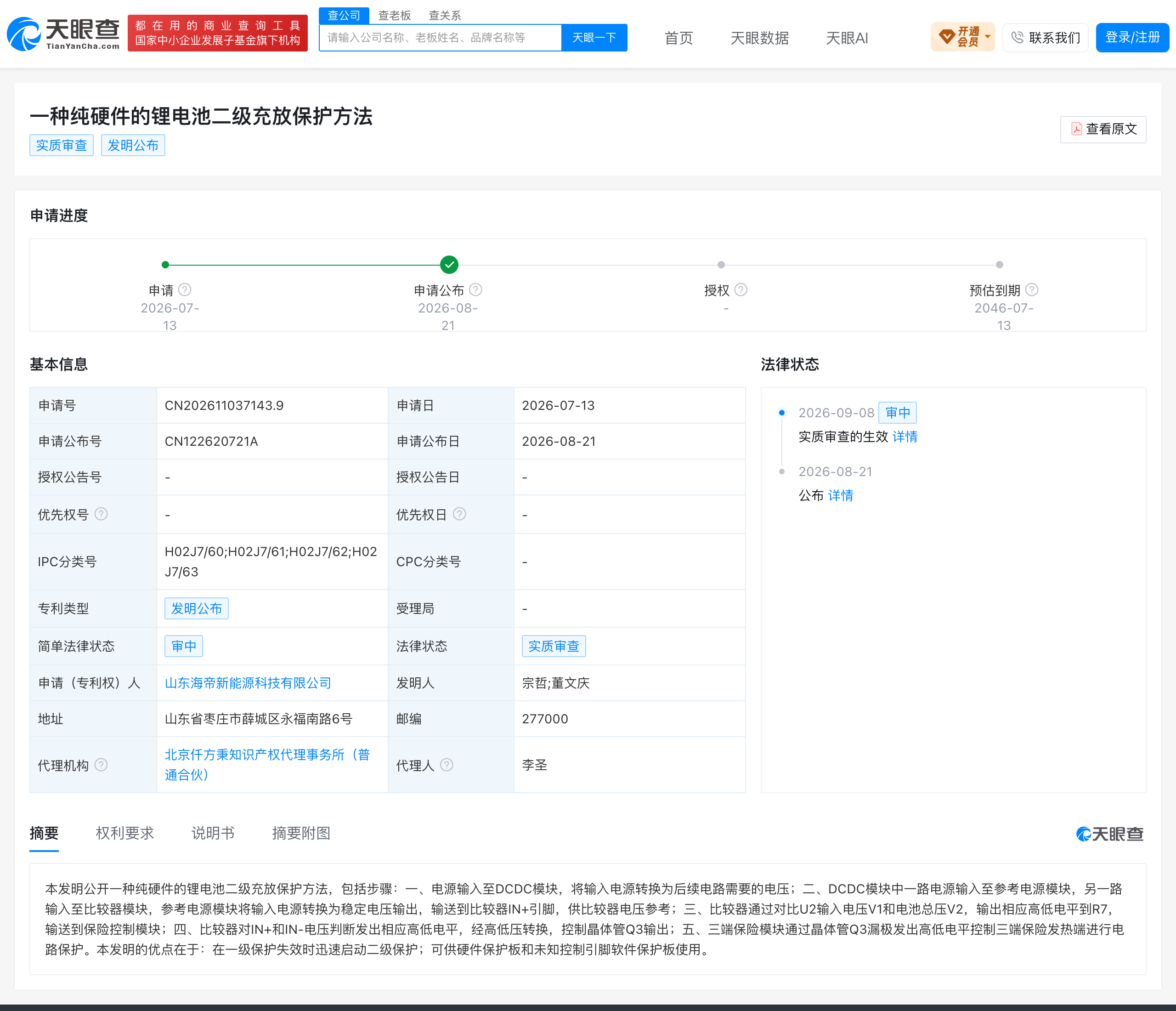Switch to the 查老板 search tab

(395, 15)
